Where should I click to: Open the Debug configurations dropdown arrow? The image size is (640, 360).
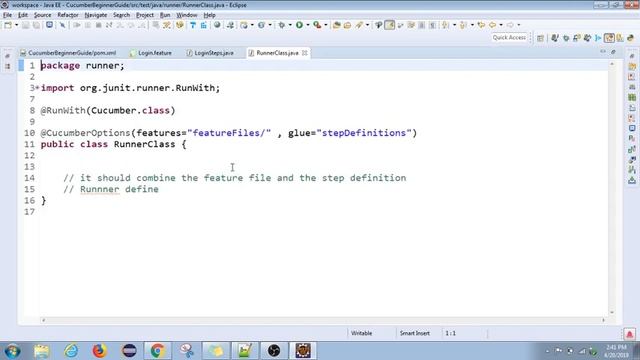coord(290,25)
